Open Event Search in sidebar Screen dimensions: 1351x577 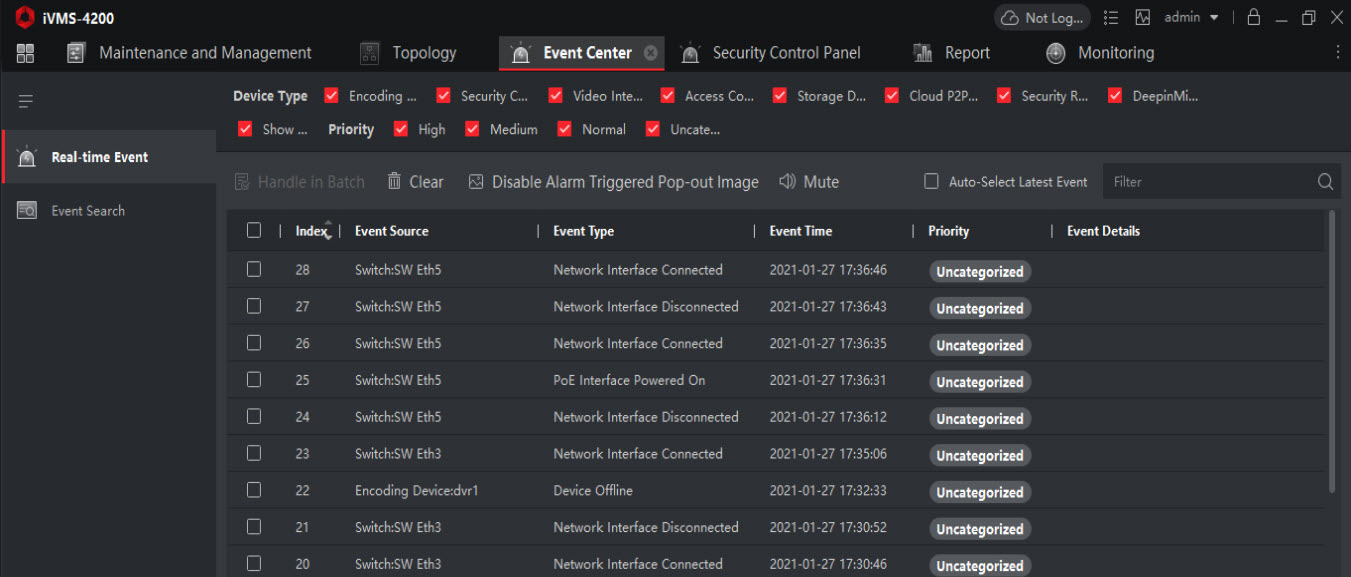point(88,211)
